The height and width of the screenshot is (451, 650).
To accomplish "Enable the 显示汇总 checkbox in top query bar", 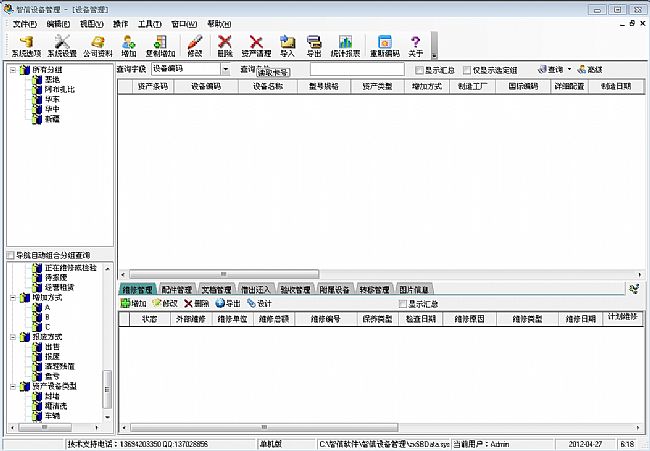I will pos(420,70).
